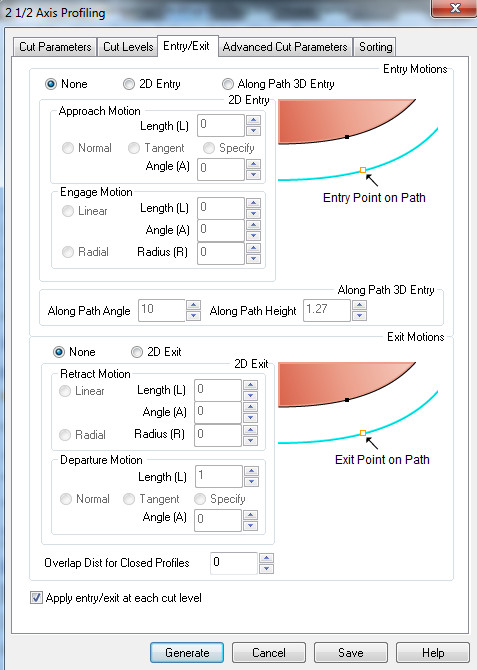Choose Along Path 3D Entry option
This screenshot has width=477, height=670.
[x=278, y=84]
